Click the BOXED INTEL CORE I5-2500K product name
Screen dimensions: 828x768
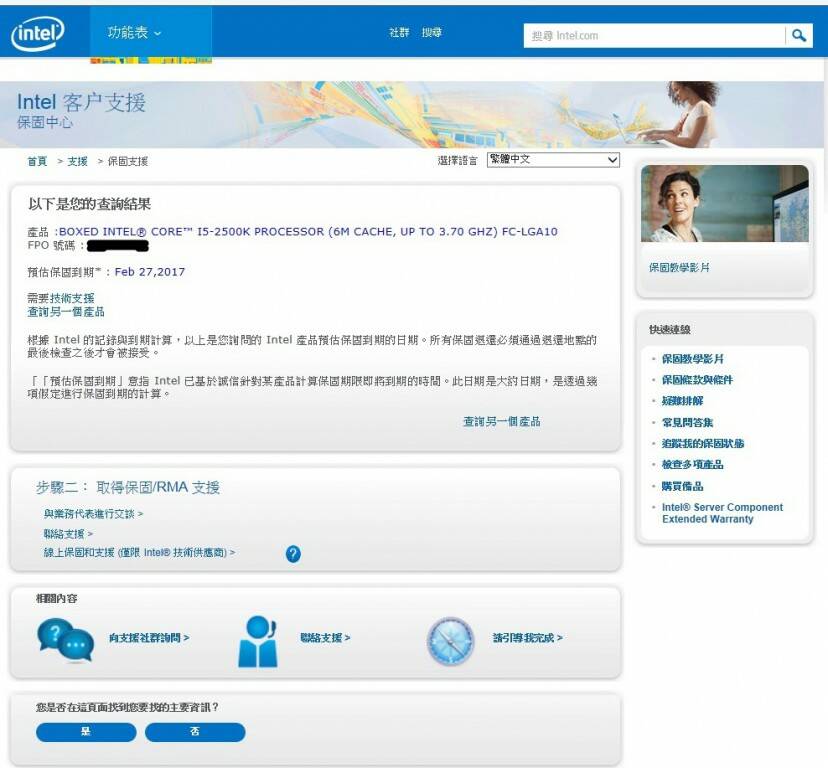[x=308, y=231]
